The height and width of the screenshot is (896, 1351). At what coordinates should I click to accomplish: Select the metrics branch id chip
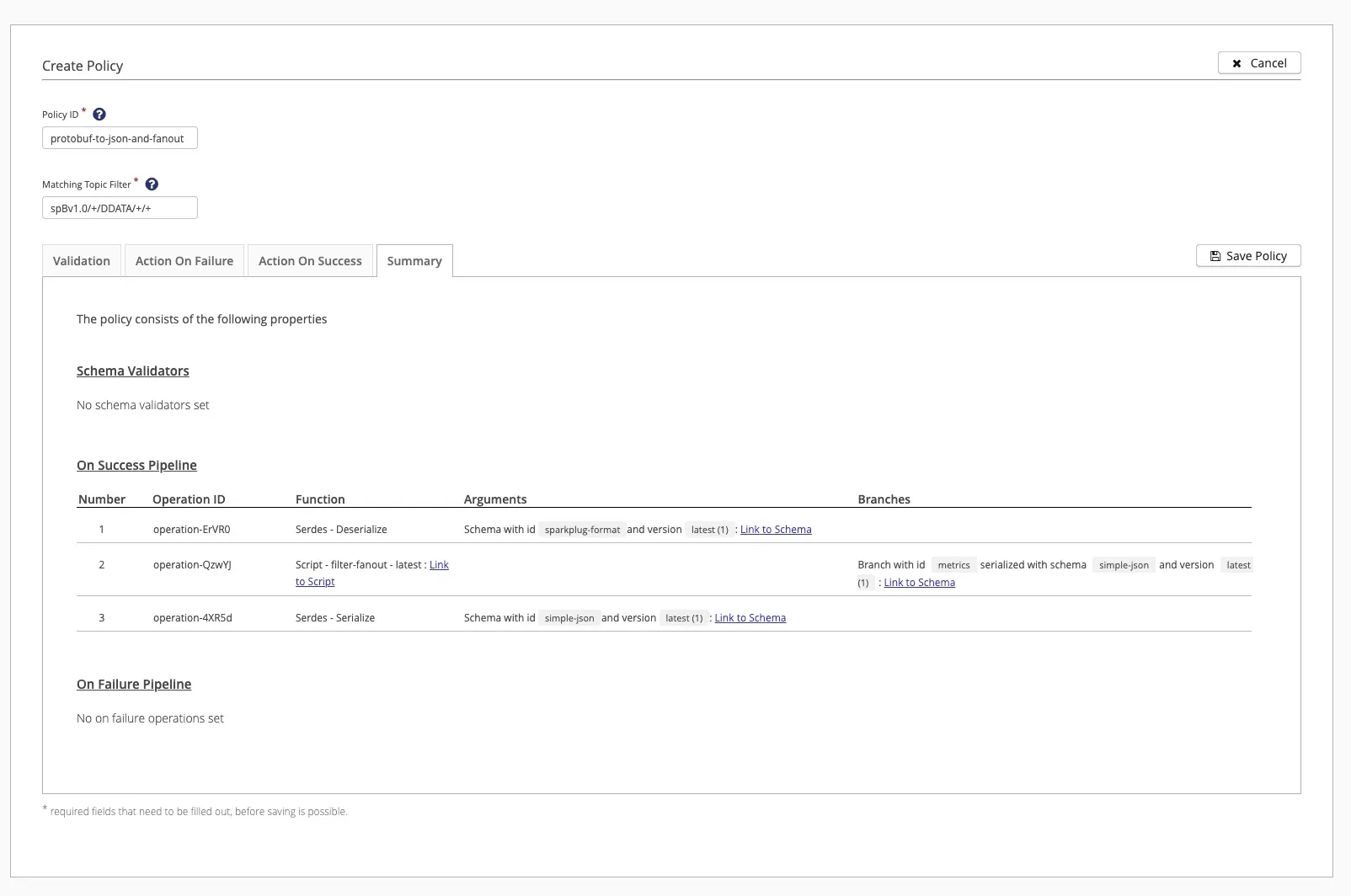953,565
